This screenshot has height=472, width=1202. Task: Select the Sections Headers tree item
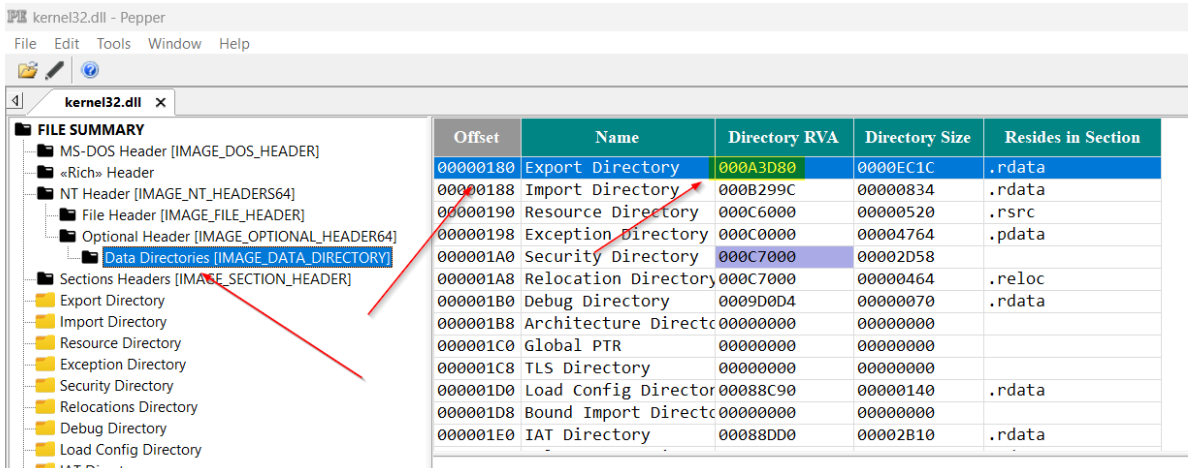click(x=205, y=279)
